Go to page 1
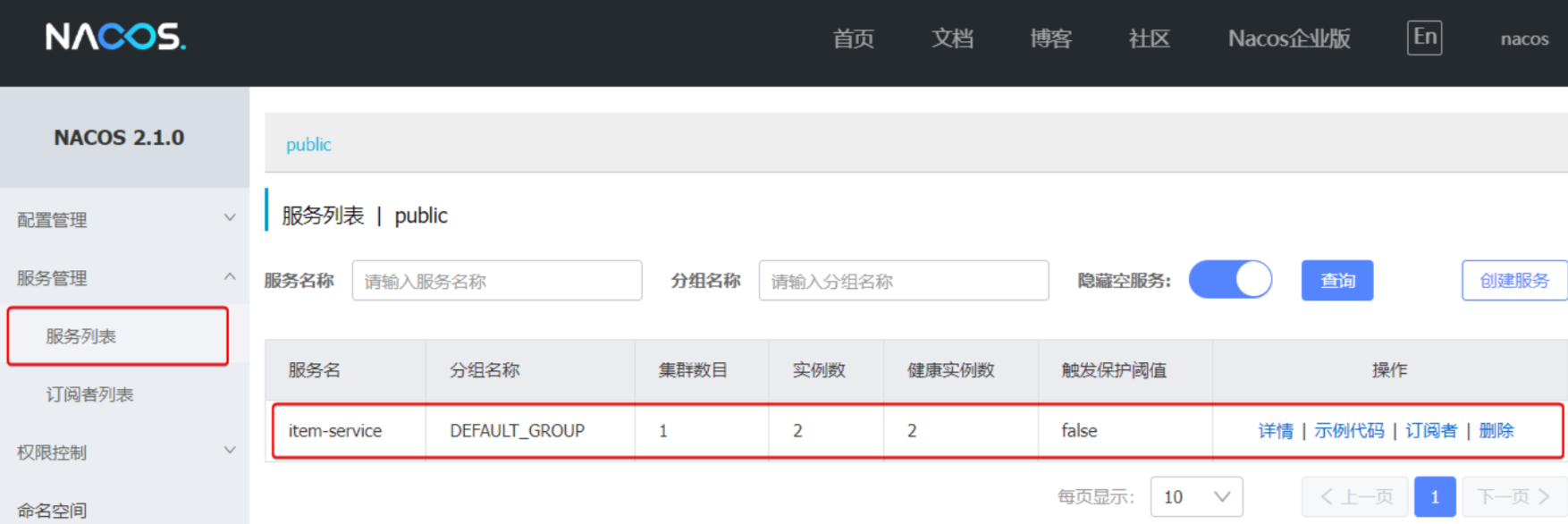 pos(1435,496)
